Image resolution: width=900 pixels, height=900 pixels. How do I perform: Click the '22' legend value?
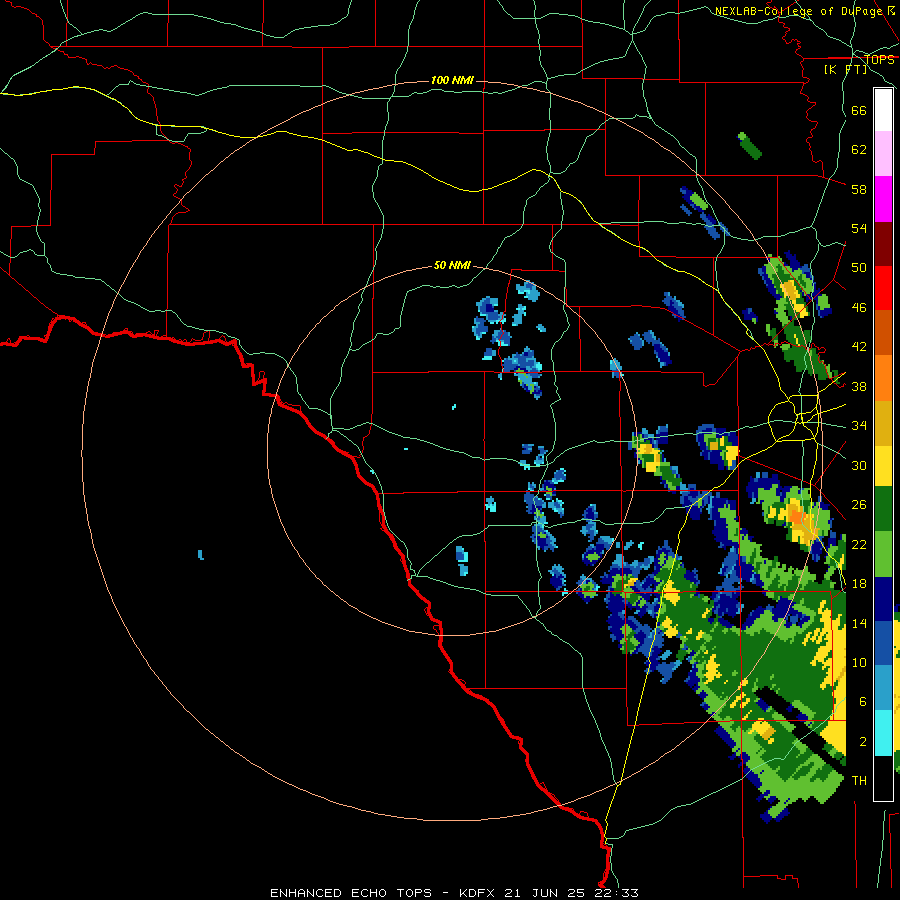tap(859, 544)
